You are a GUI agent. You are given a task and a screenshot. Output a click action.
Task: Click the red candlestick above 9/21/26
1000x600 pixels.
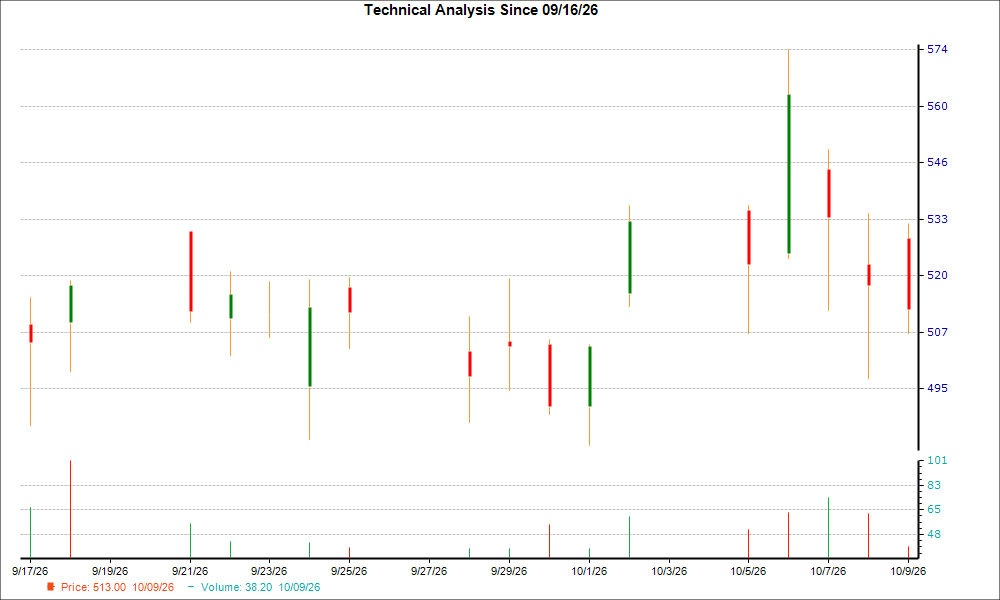click(190, 272)
